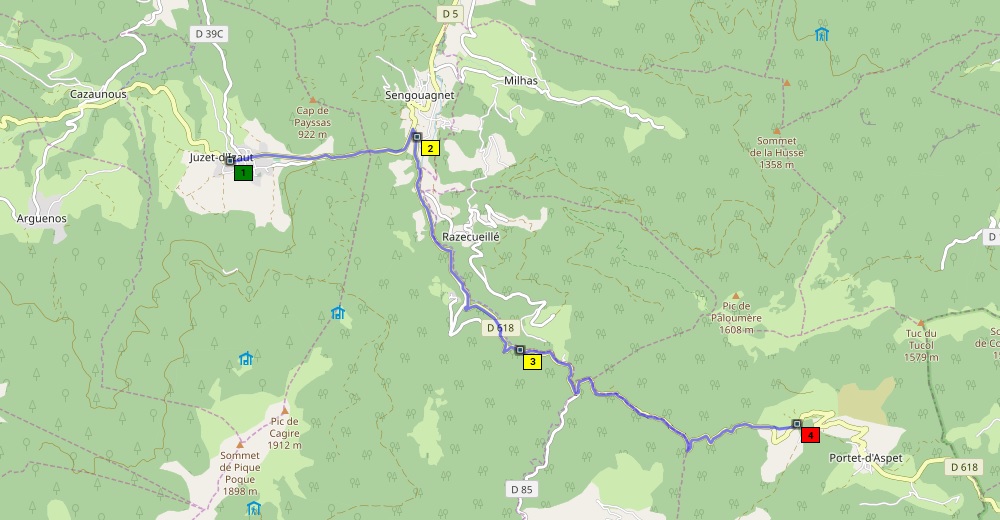Click shelter icon at top right of map

click(821, 34)
